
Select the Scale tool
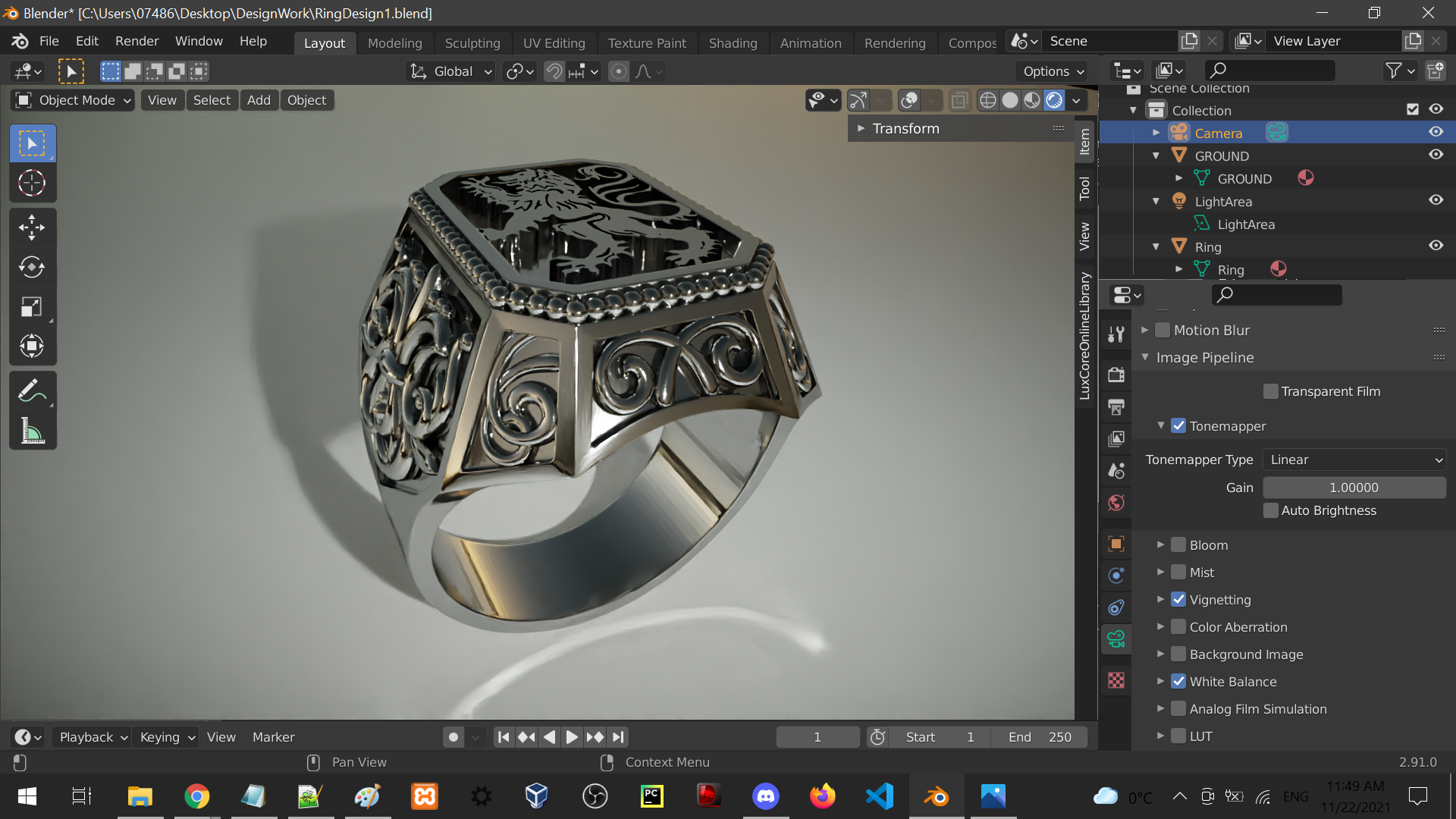pyautogui.click(x=32, y=307)
